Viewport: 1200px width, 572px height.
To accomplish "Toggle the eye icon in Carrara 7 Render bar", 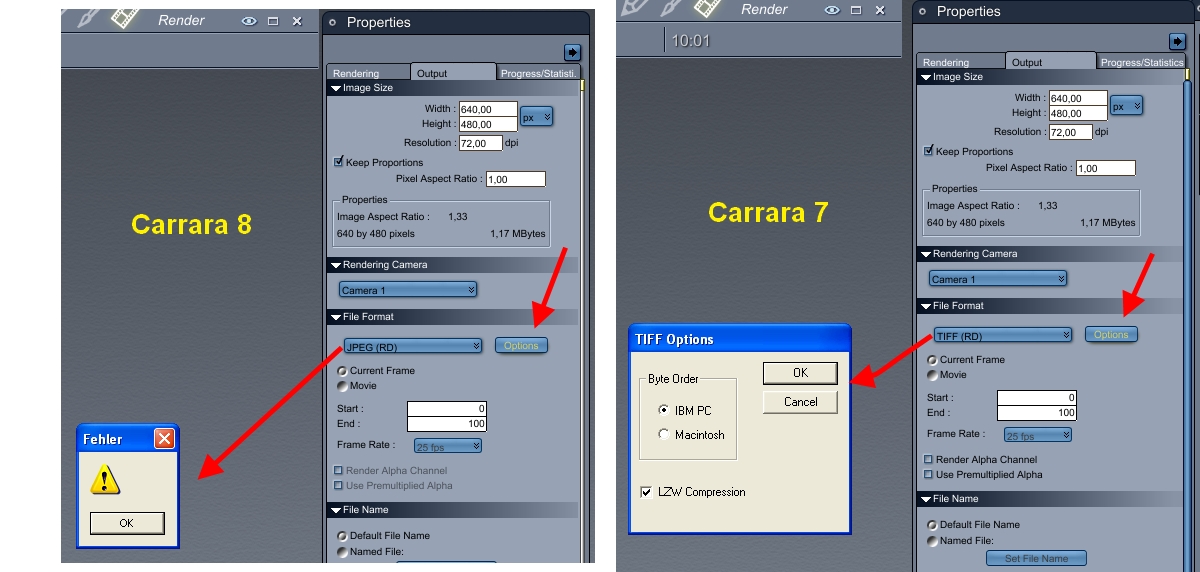I will [832, 10].
